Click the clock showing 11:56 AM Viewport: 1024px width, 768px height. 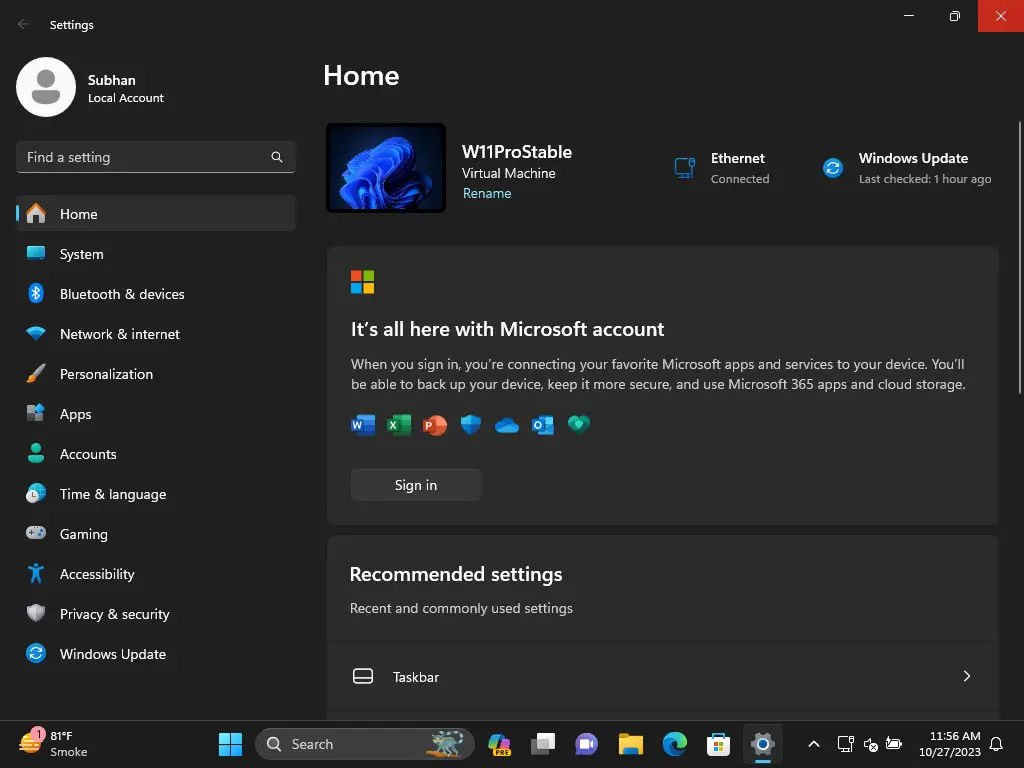coord(950,744)
